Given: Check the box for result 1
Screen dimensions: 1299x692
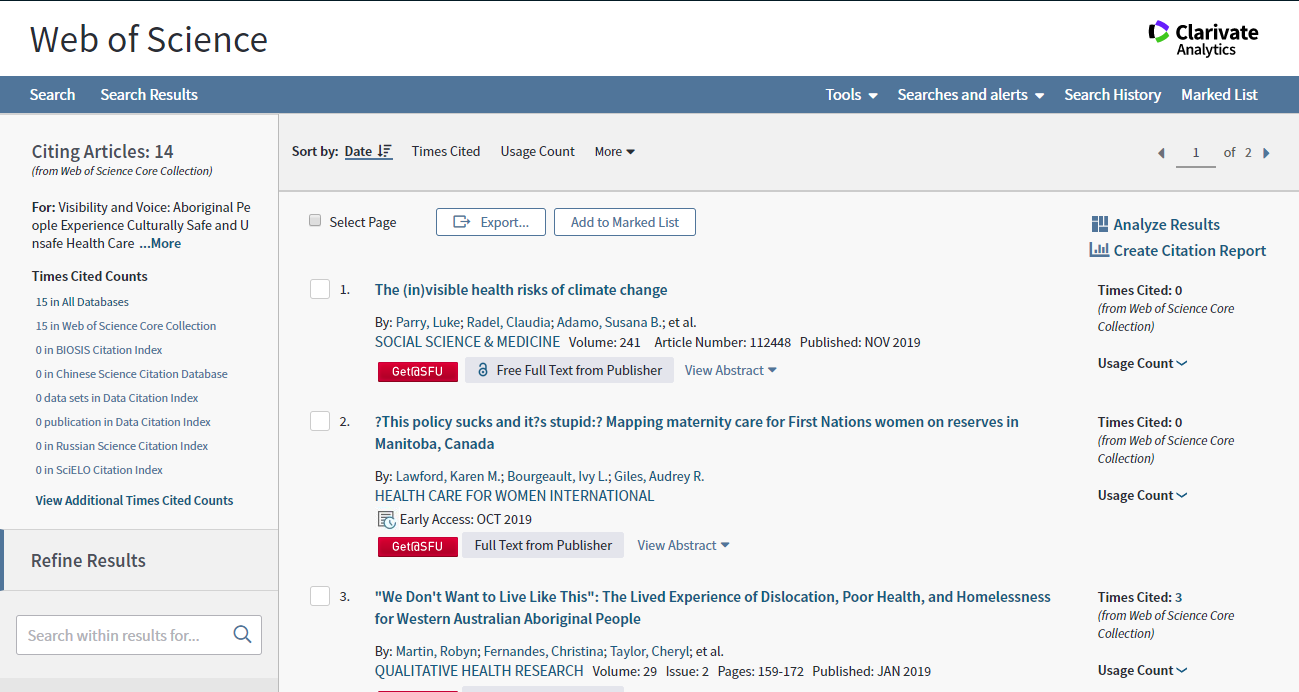Looking at the screenshot, I should (320, 289).
